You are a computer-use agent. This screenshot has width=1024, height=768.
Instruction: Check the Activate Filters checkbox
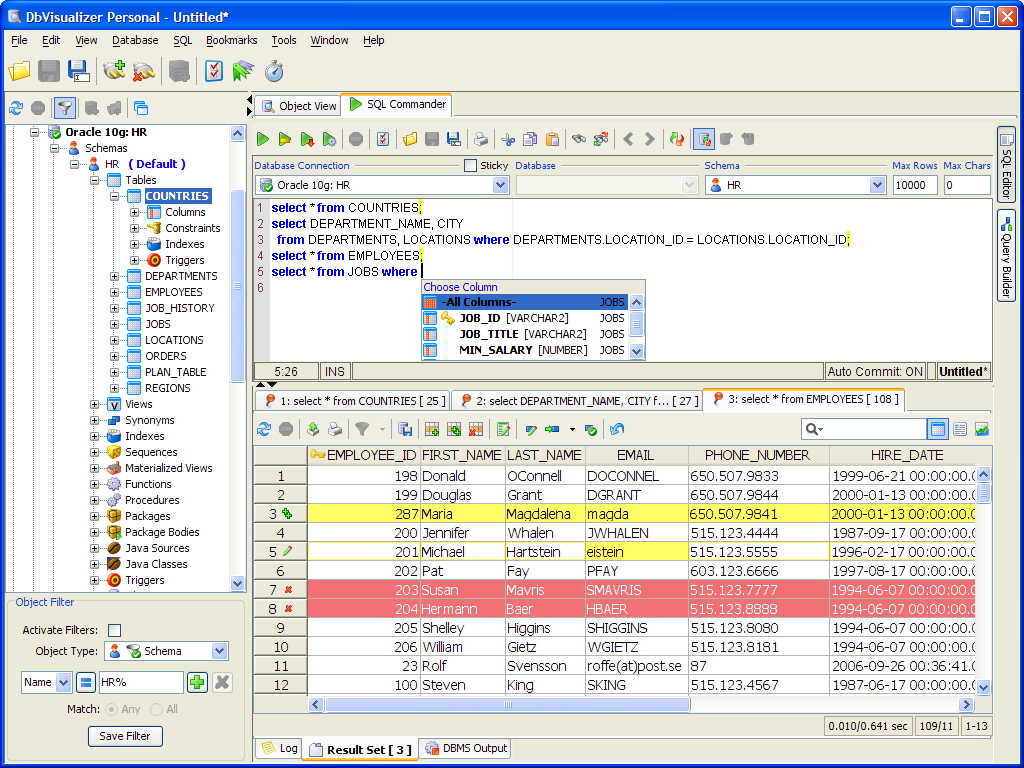[114, 630]
